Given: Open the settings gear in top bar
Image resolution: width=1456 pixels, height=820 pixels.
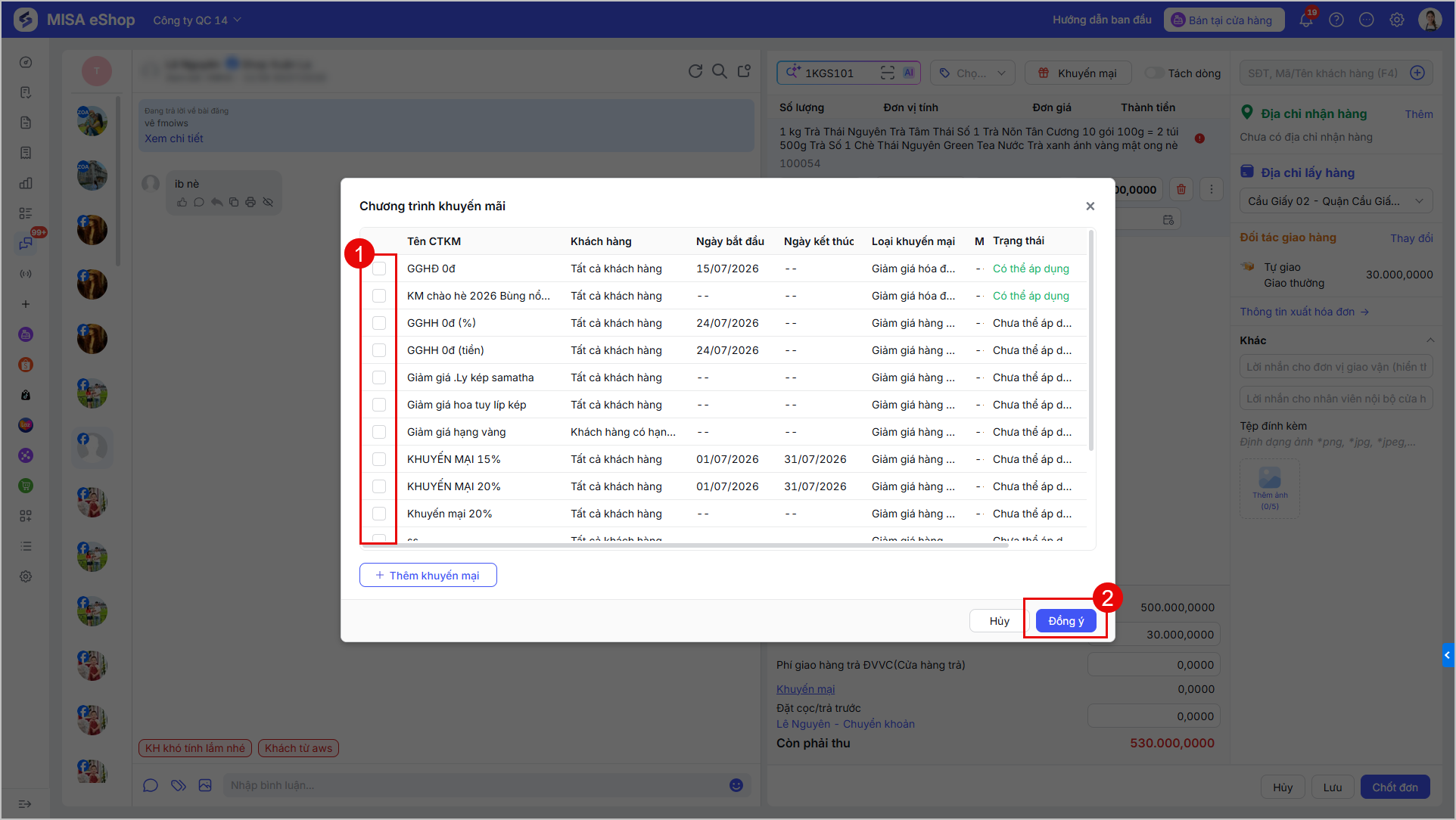Looking at the screenshot, I should click(x=1397, y=20).
